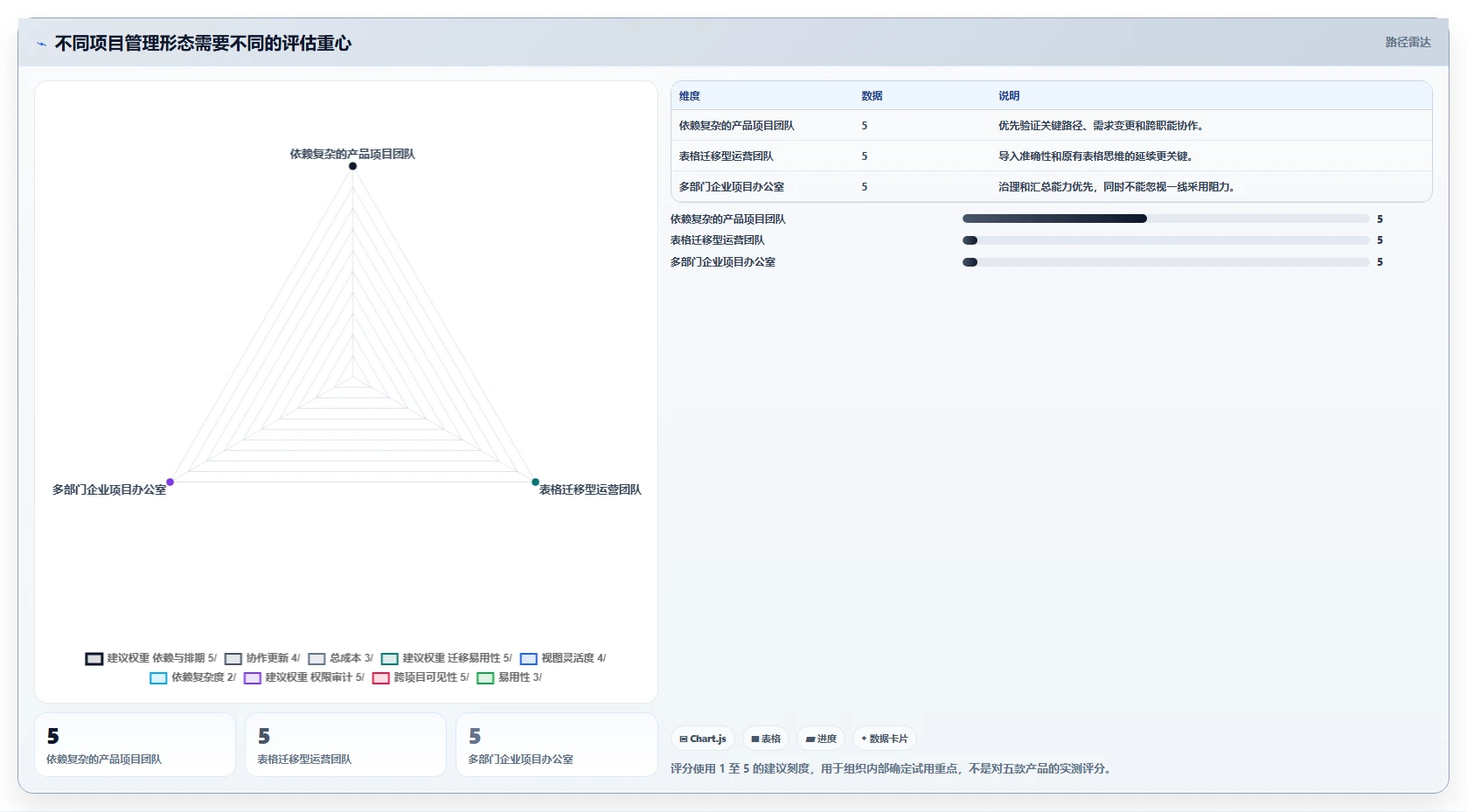This screenshot has height=812, width=1467.
Task: Open the 表格迁移型运营团队 data card
Action: click(345, 745)
